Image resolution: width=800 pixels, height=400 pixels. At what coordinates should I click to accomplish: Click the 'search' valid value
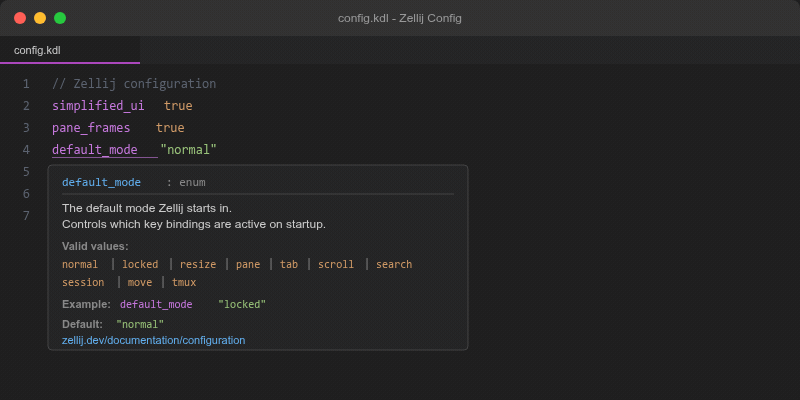point(394,265)
